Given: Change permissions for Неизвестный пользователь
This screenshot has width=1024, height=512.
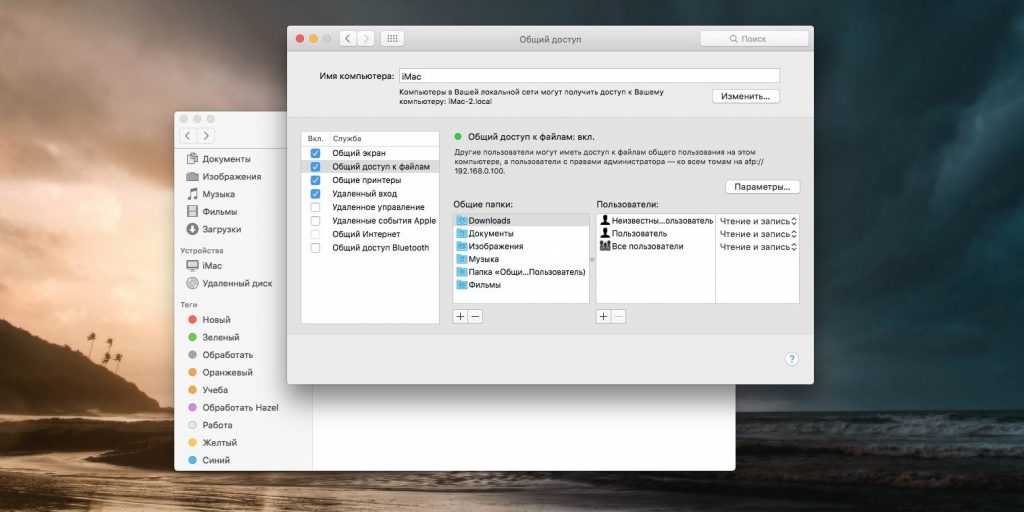Looking at the screenshot, I should (757, 220).
